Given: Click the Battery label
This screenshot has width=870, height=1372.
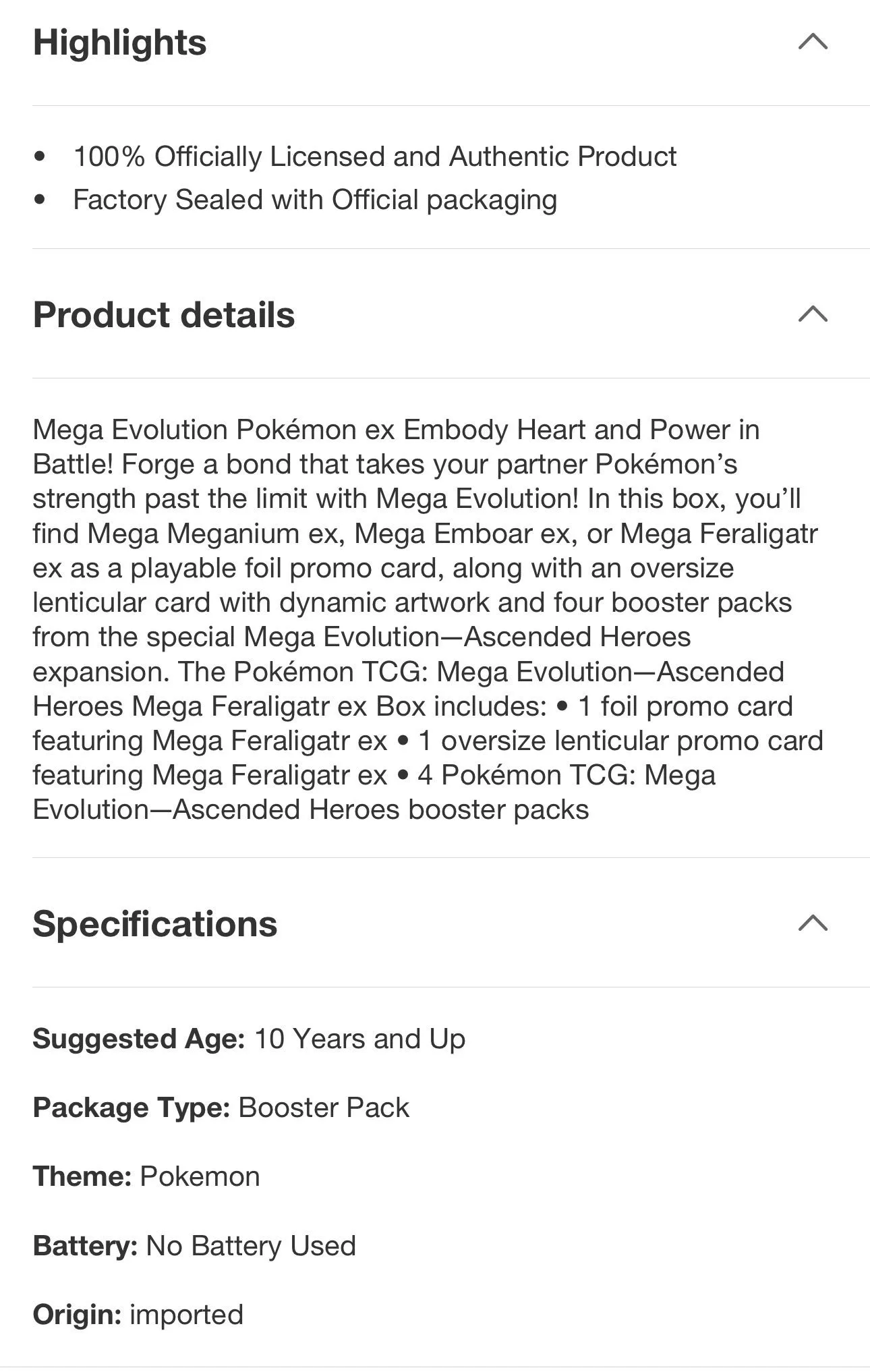Looking at the screenshot, I should click(x=86, y=1246).
